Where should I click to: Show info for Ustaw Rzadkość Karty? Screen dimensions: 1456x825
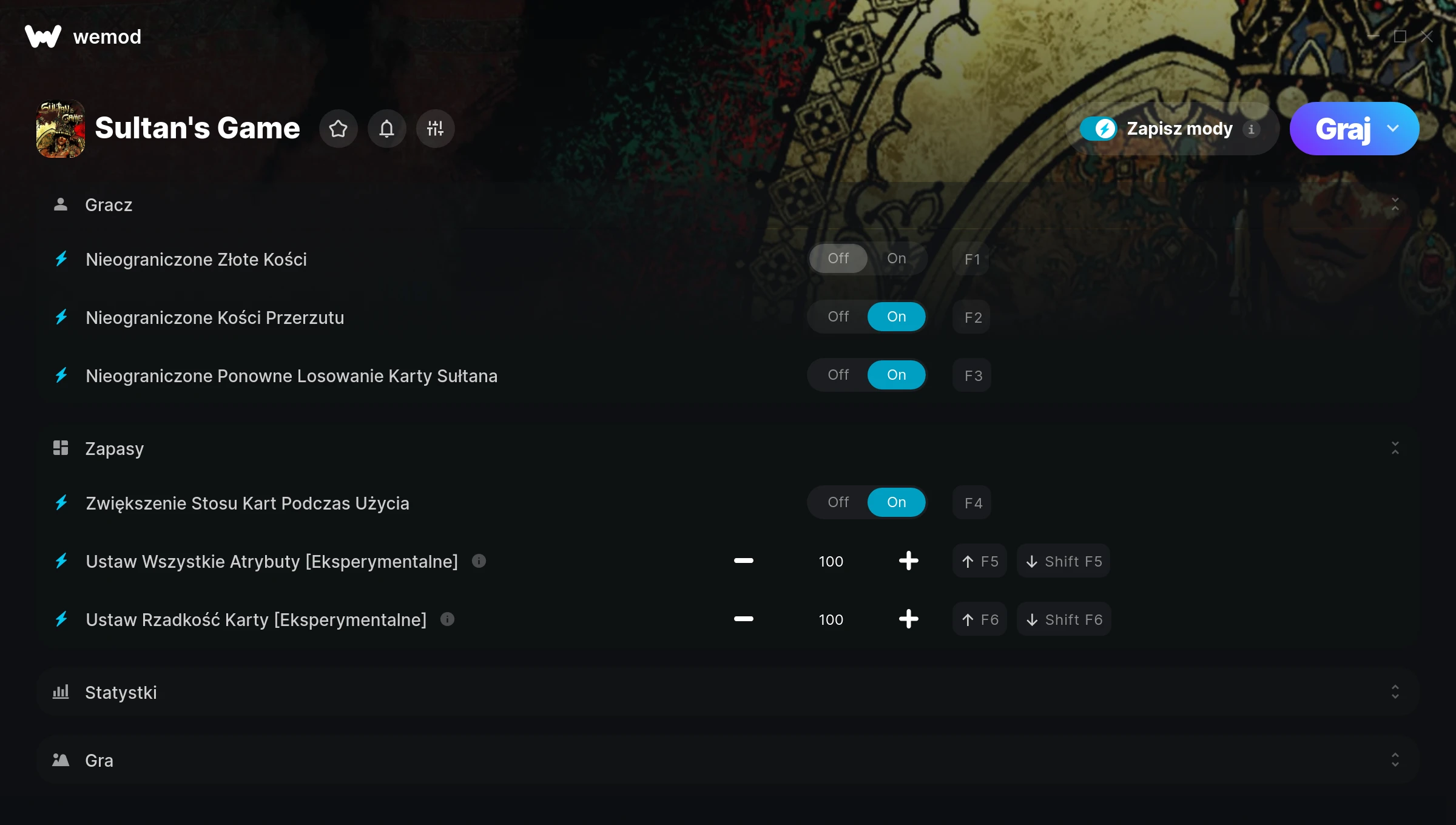447,619
